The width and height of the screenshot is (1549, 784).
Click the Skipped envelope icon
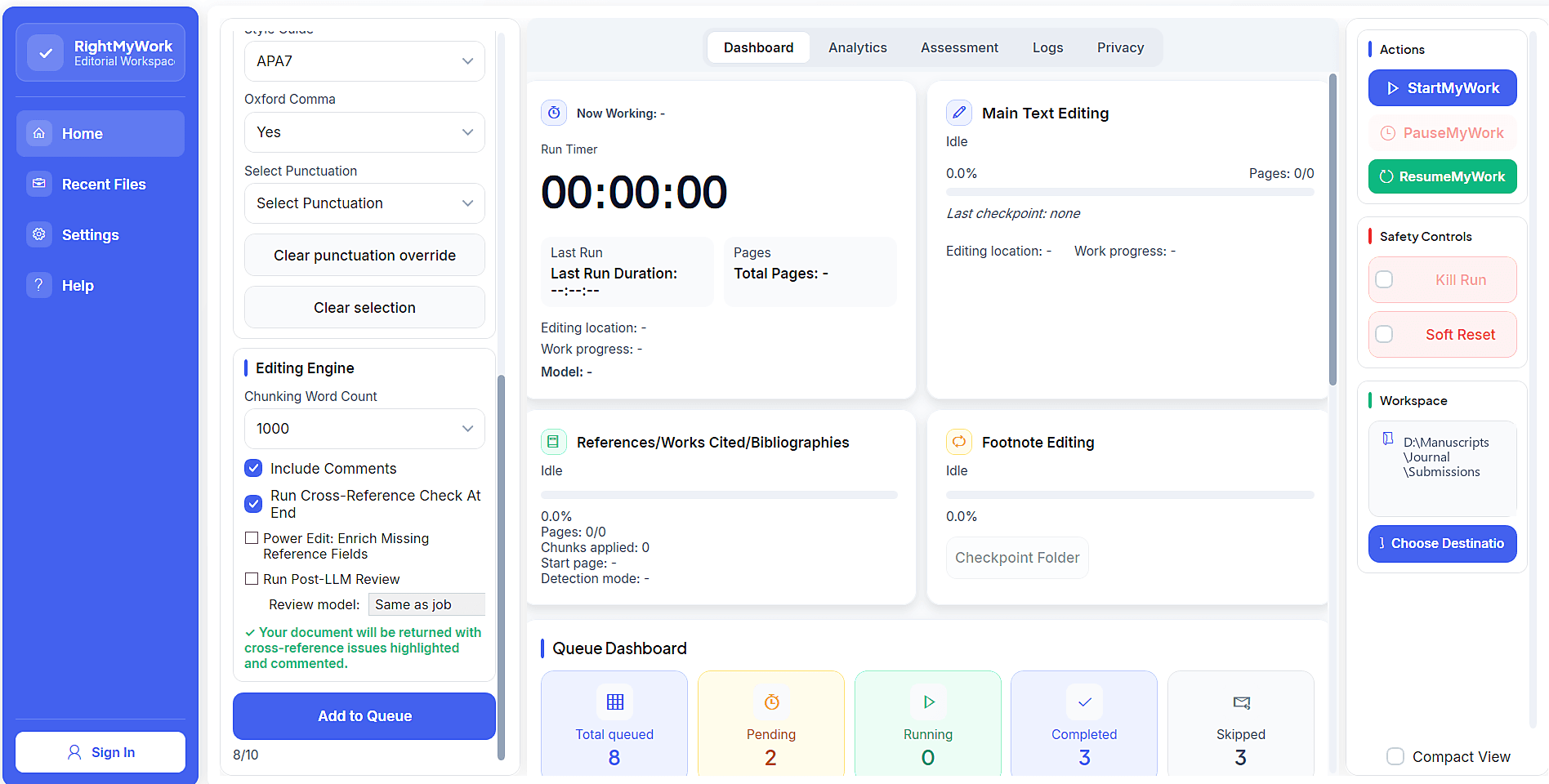tap(1242, 702)
